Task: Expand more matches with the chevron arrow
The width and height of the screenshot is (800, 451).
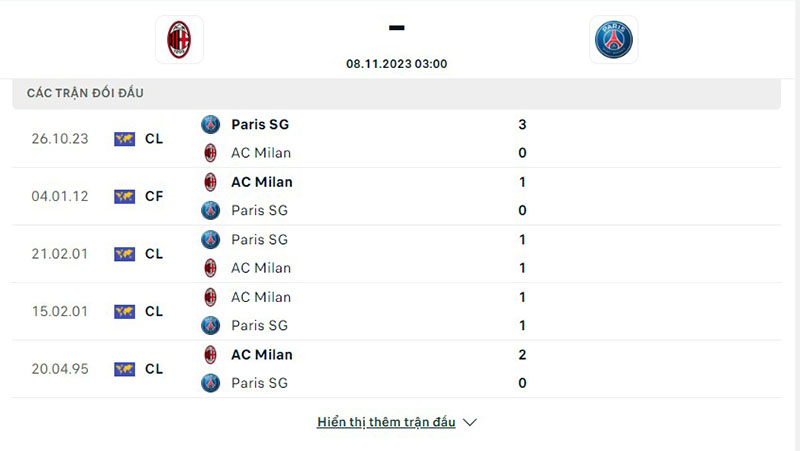Action: 470,422
